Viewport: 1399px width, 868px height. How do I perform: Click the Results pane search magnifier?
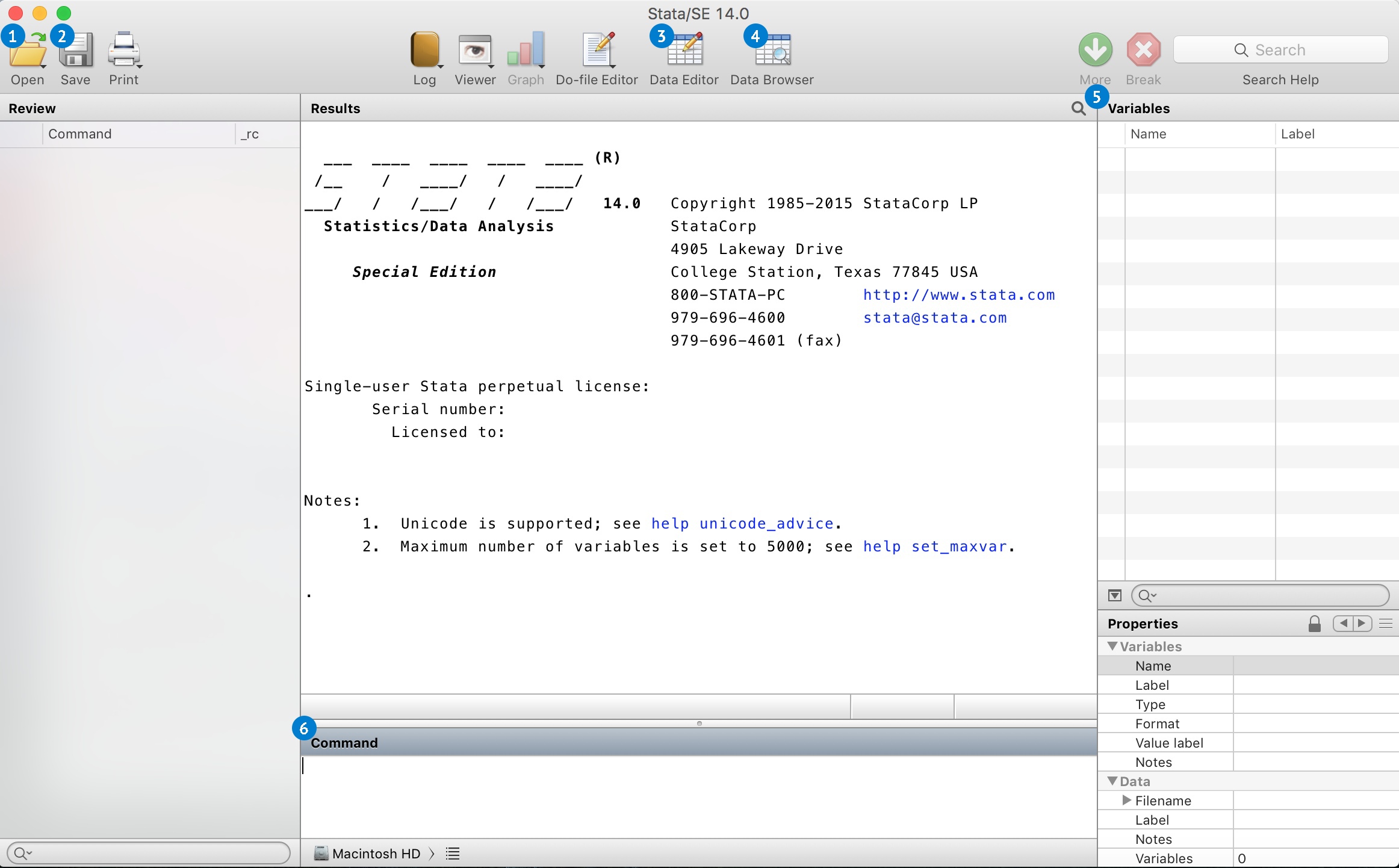tap(1078, 108)
